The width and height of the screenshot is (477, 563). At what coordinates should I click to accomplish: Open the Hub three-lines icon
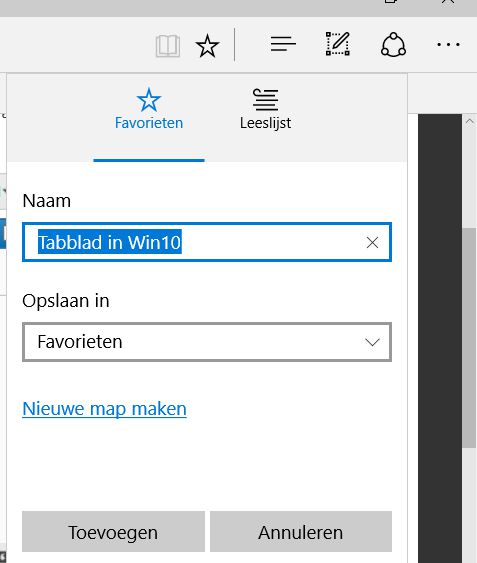point(283,44)
